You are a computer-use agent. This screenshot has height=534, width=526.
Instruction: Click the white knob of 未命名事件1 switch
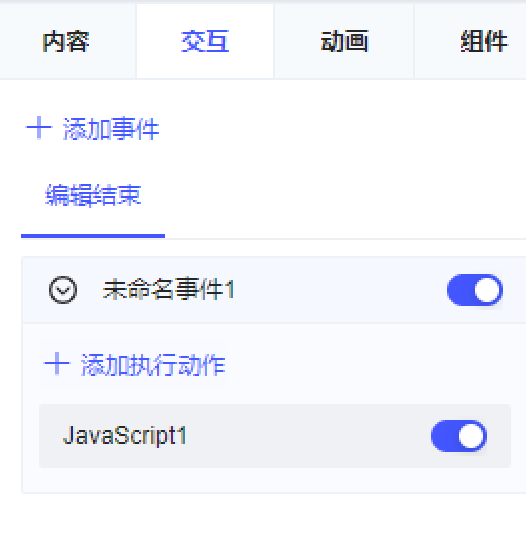point(488,290)
